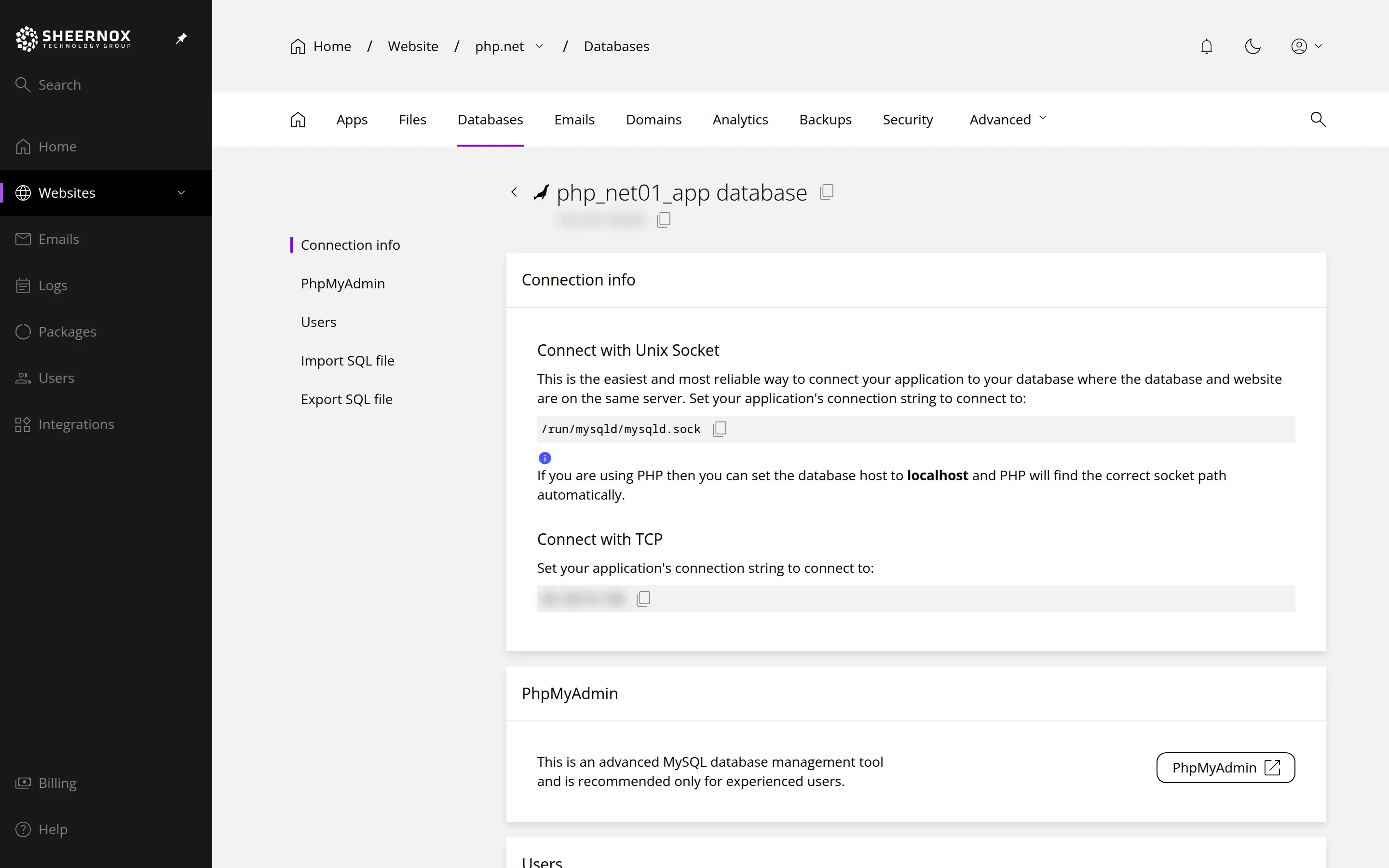Click the blue info icon
Viewport: 1389px width, 868px height.
click(x=545, y=458)
